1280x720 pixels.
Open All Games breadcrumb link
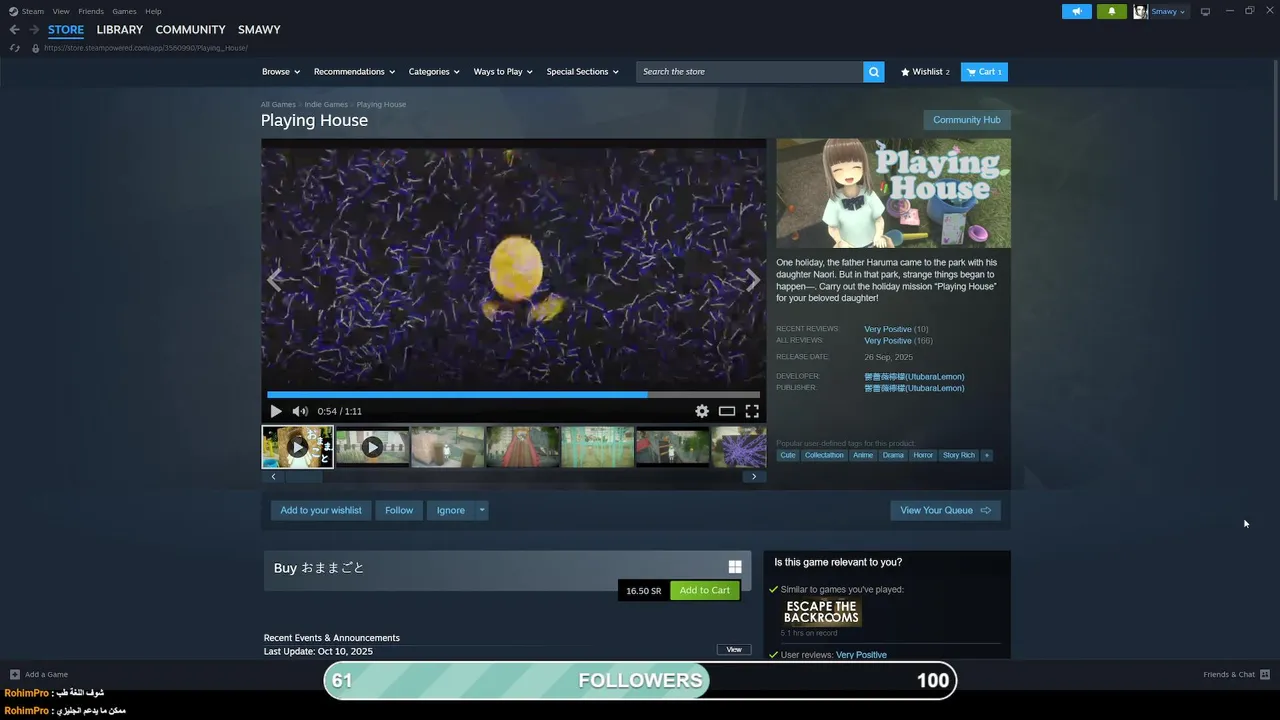[278, 104]
